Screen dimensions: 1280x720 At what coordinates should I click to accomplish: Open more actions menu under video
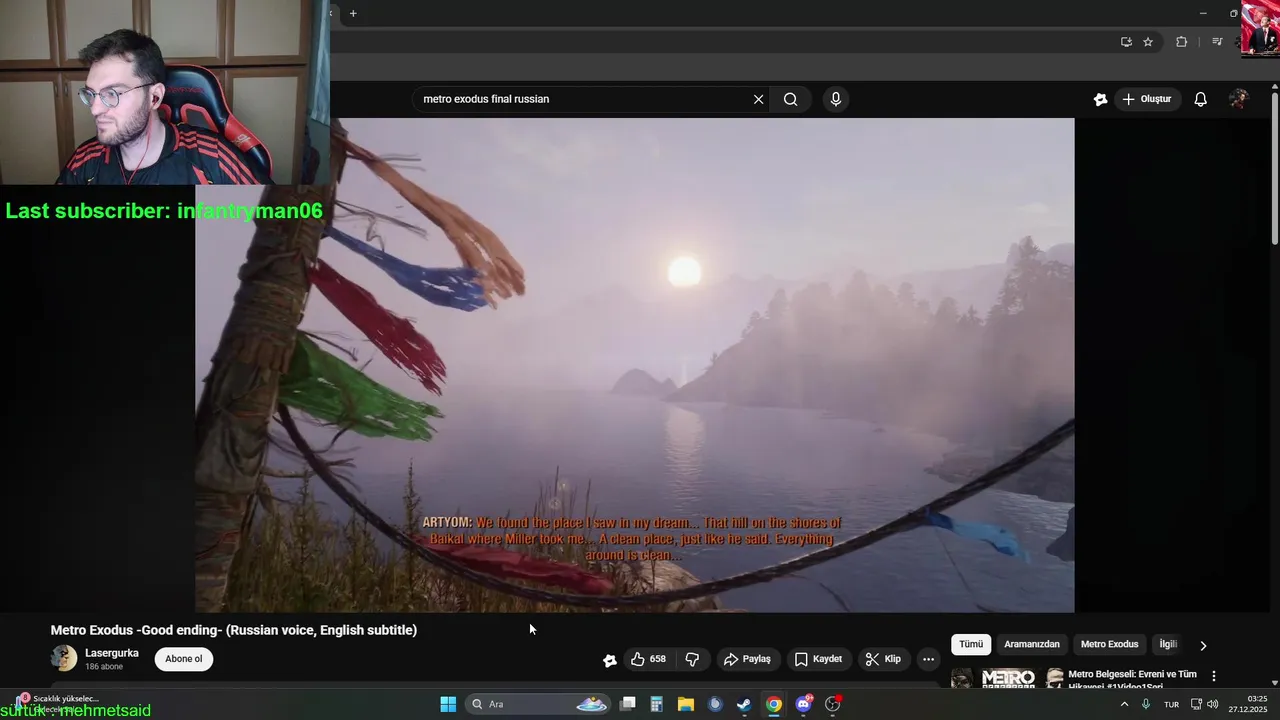(x=928, y=659)
